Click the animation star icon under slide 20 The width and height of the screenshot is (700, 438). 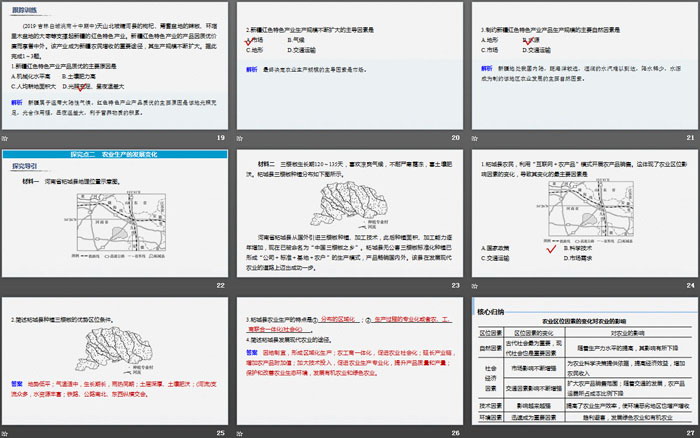point(240,138)
